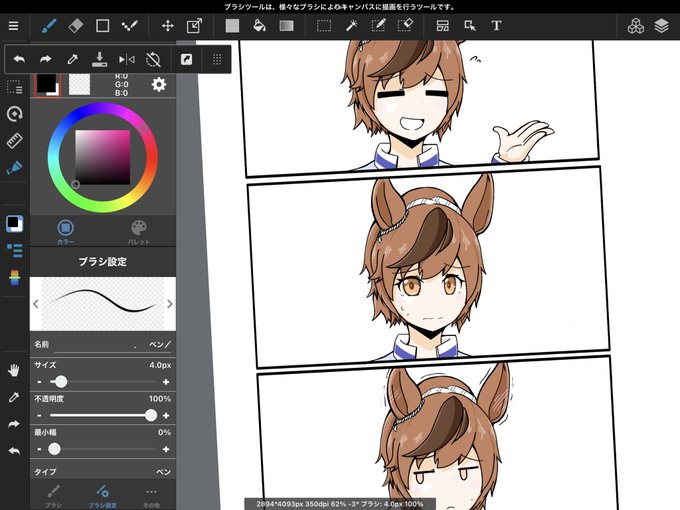Image resolution: width=680 pixels, height=510 pixels.
Task: Open the ブラシ設定 bottom tab
Action: [103, 497]
